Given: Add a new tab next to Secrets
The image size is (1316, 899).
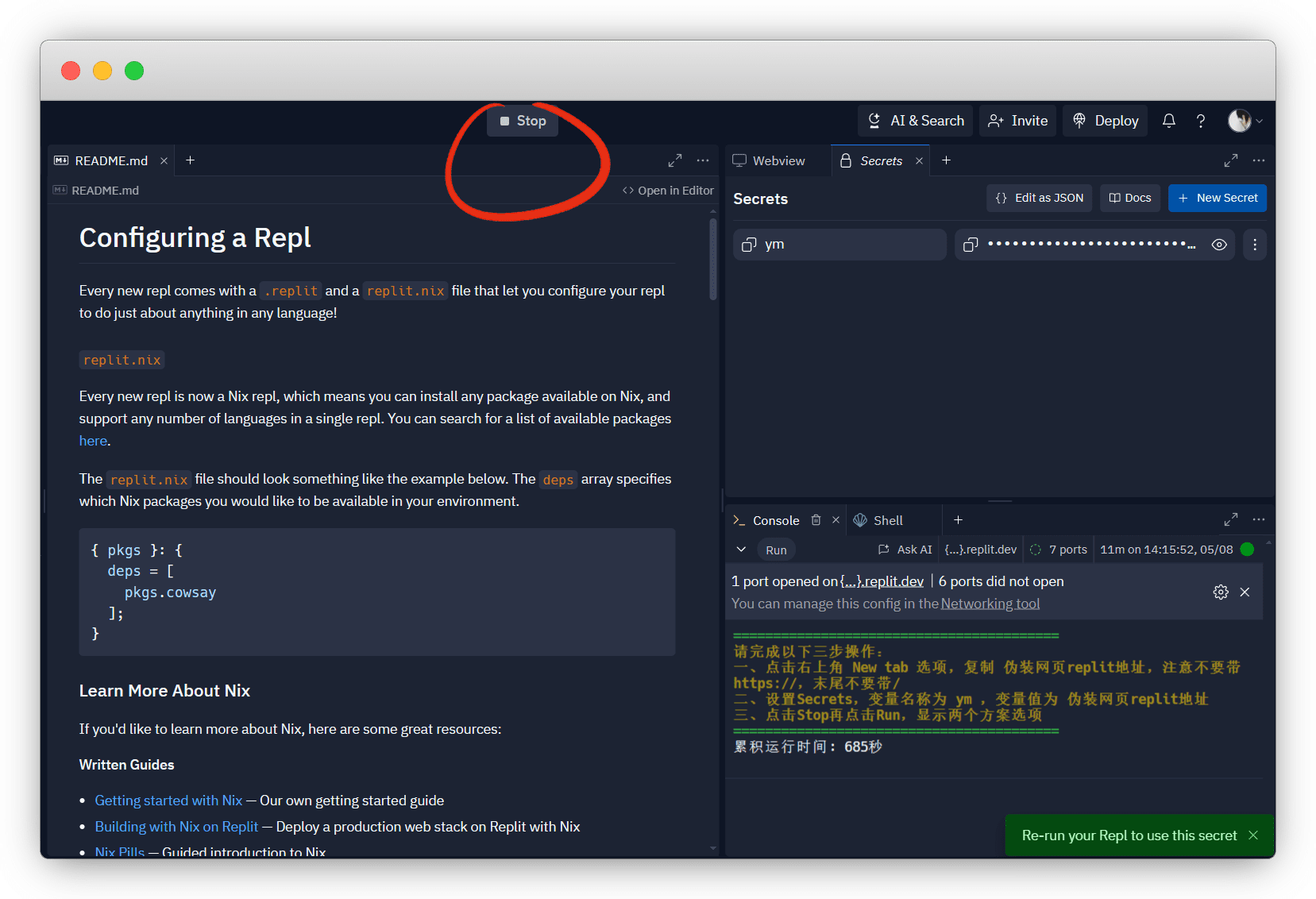Looking at the screenshot, I should [946, 160].
